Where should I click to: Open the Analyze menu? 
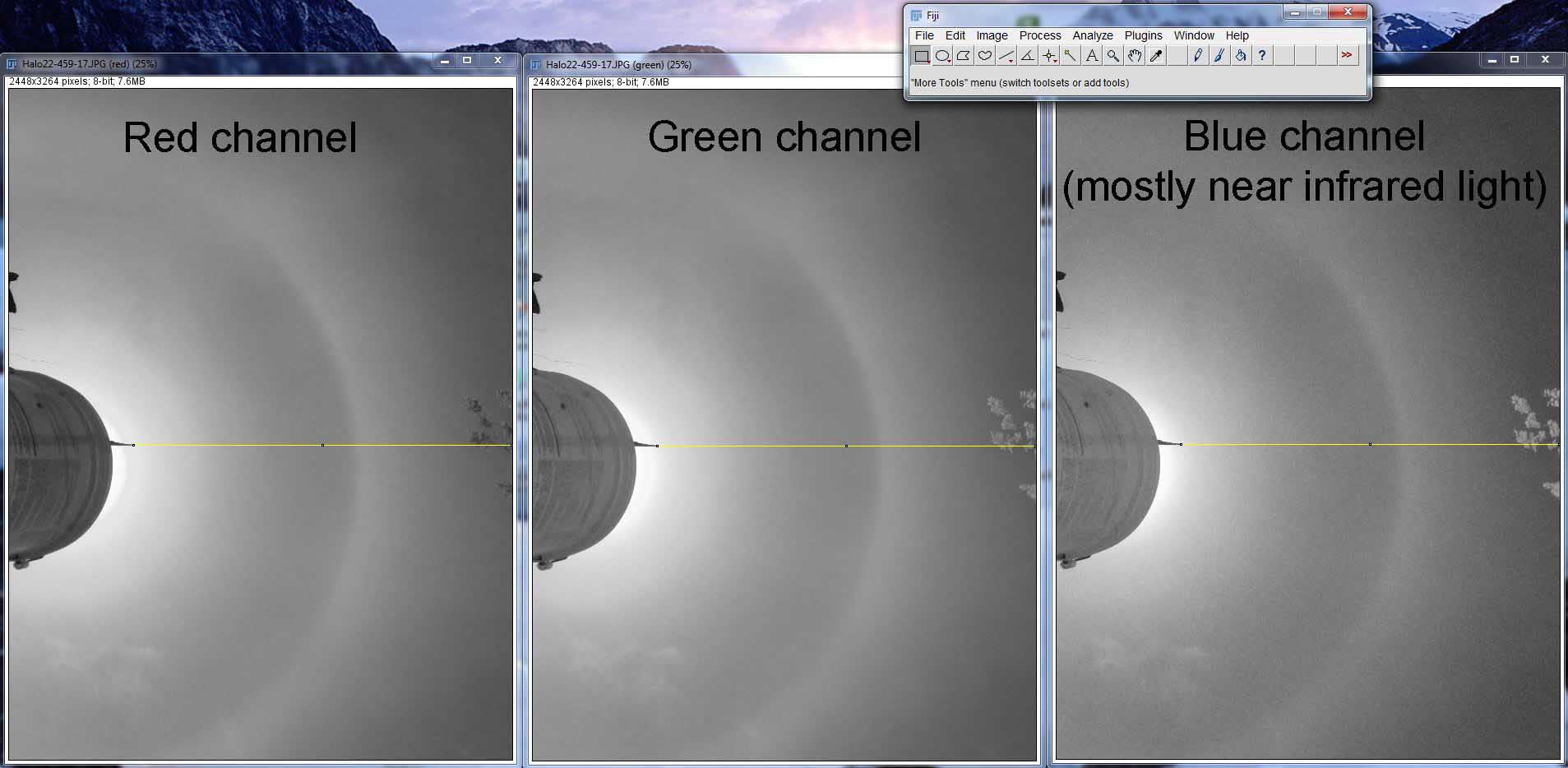1092,35
